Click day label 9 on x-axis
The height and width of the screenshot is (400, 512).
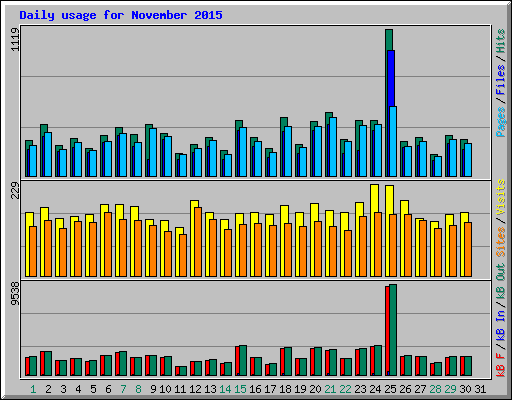point(153,389)
